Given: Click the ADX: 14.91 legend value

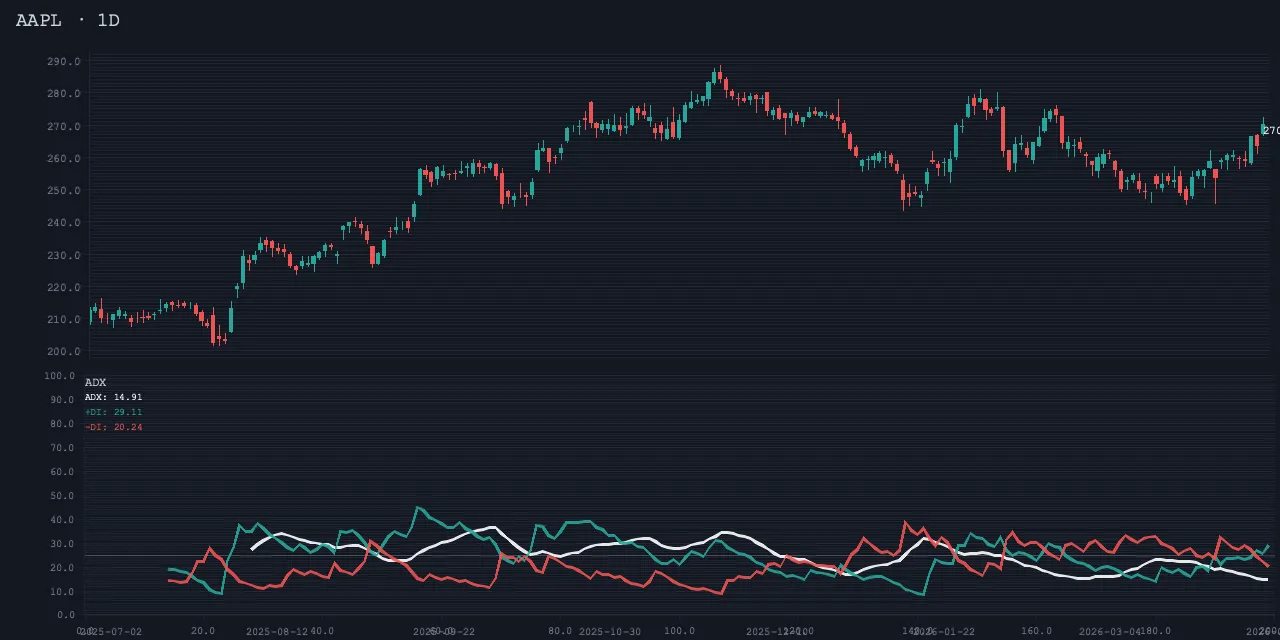Looking at the screenshot, I should pos(113,397).
